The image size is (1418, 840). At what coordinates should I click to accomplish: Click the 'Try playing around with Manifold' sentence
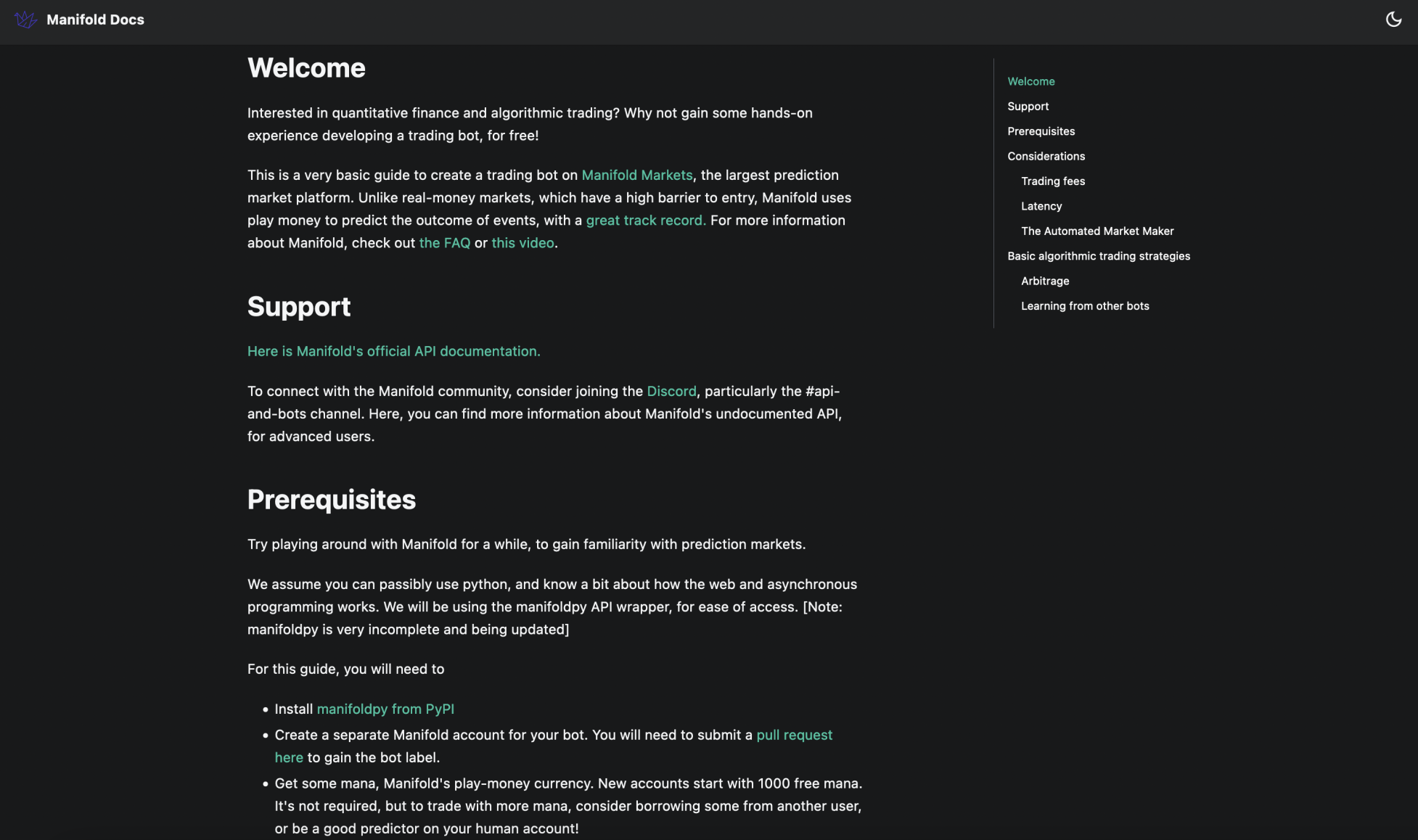coord(527,544)
